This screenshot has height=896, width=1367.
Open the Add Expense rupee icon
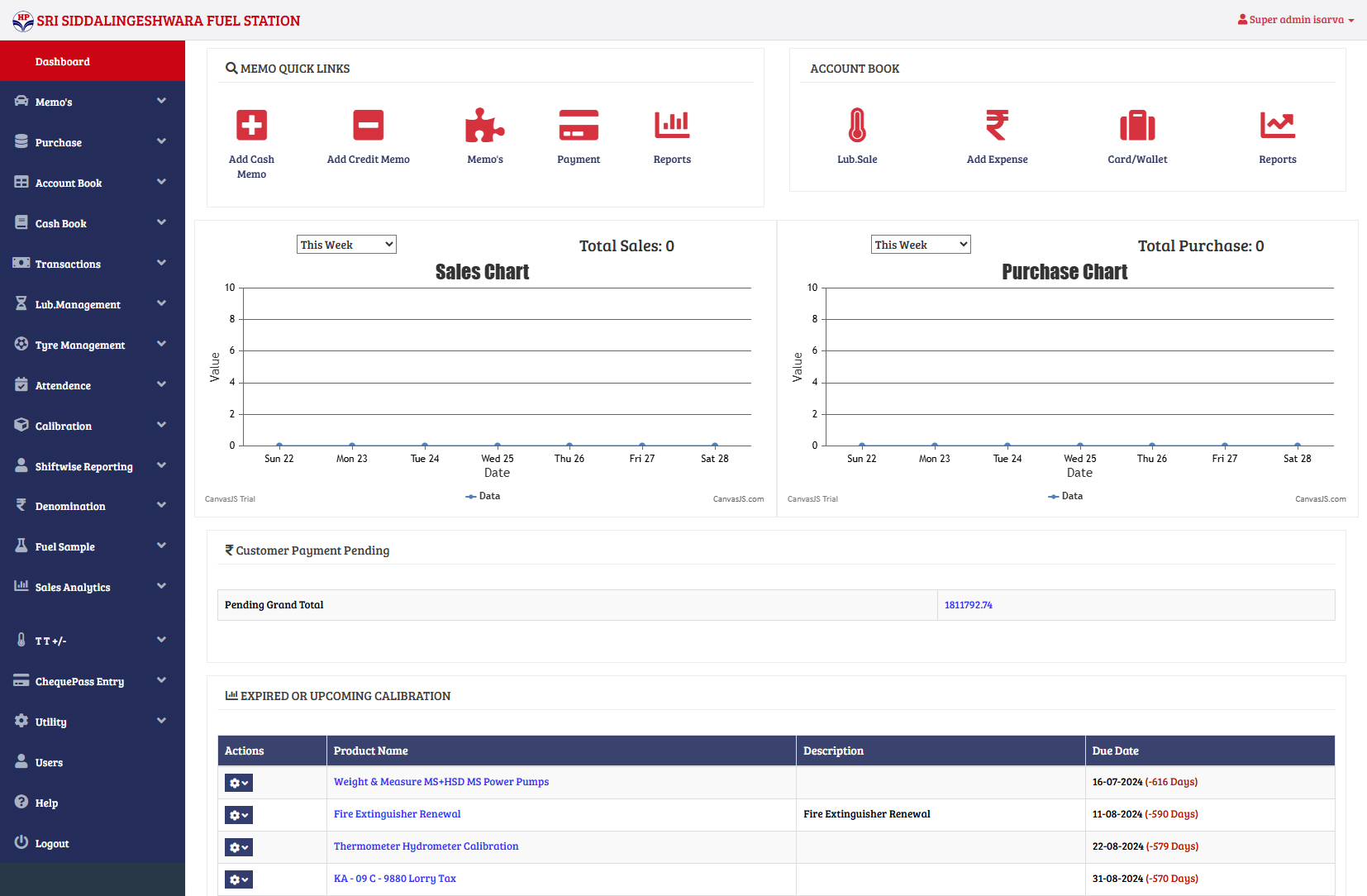click(x=997, y=126)
